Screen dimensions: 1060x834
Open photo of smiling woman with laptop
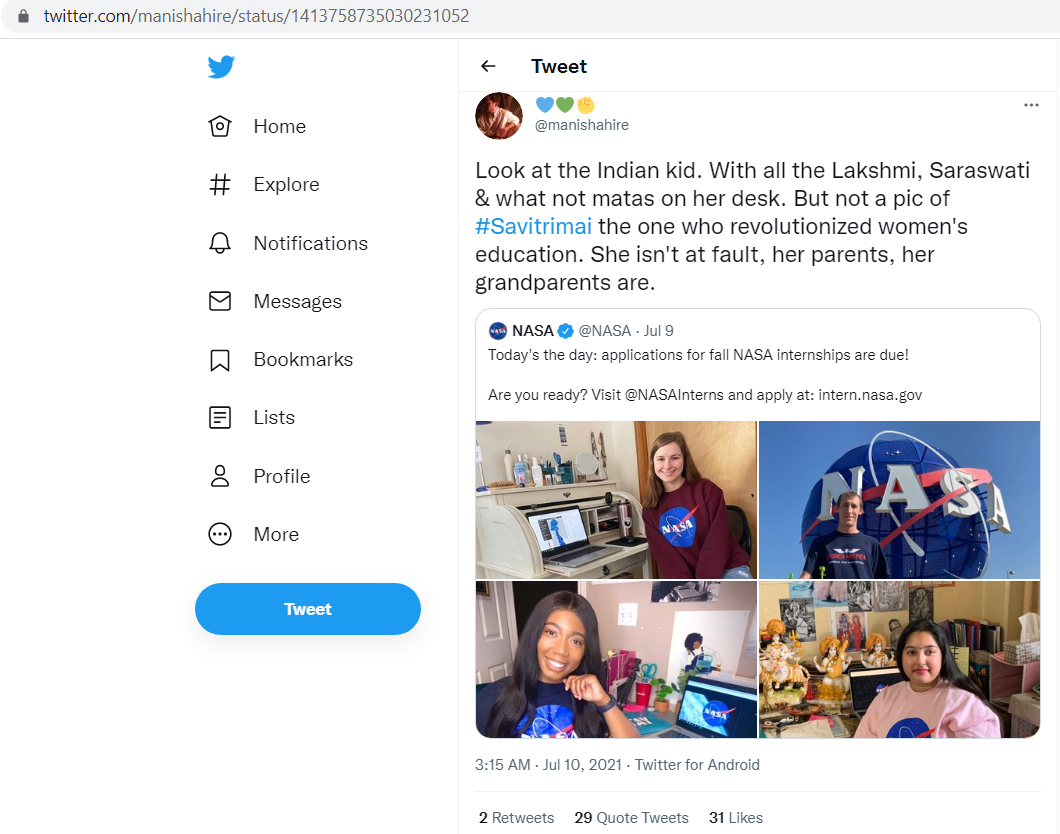(617, 659)
